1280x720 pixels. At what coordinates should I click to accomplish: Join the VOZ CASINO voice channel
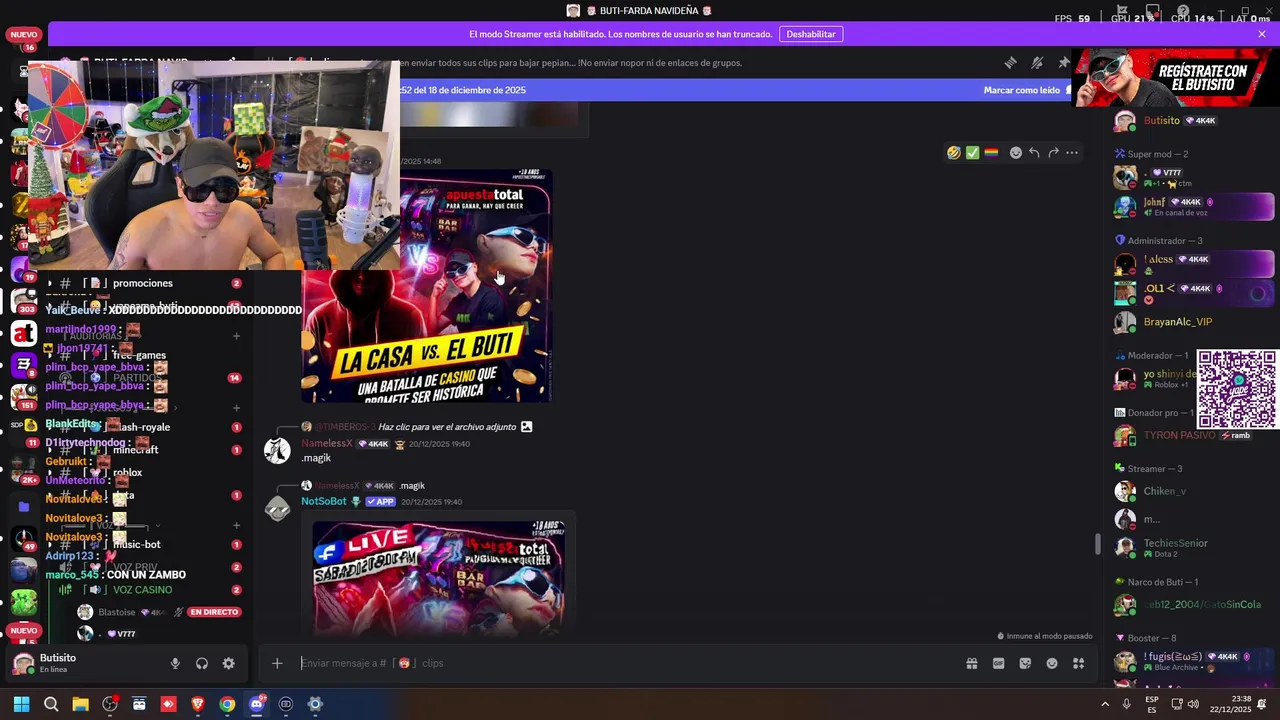(x=142, y=590)
